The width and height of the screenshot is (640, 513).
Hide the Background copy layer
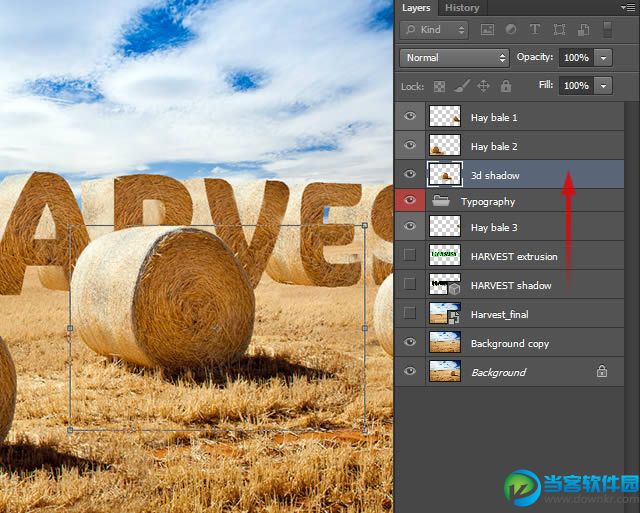tap(410, 342)
